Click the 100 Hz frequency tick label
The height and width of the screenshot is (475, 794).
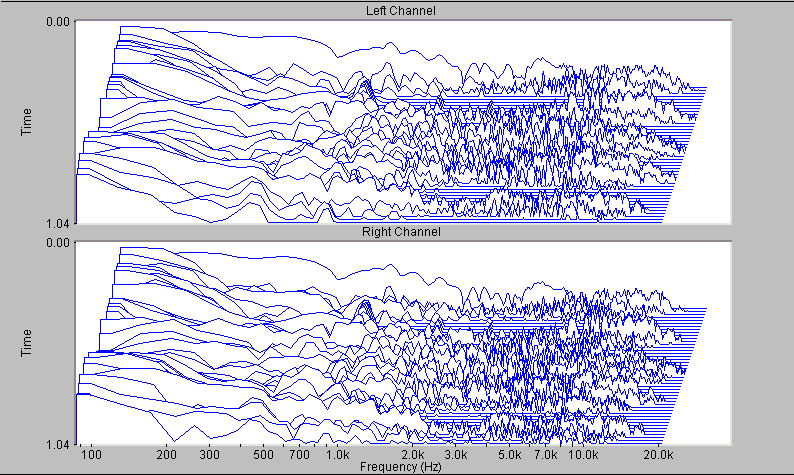(92, 455)
